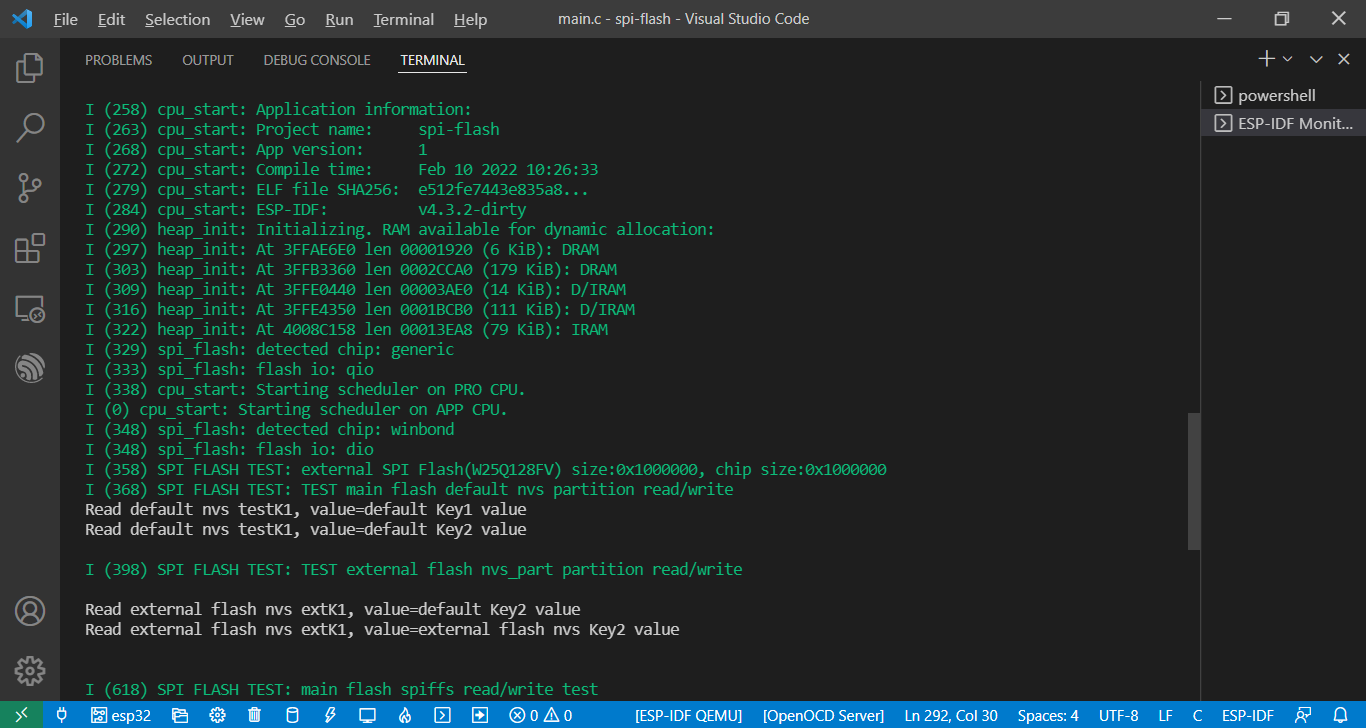Open launch profile dropdown beside plus
Screen dimensions: 1366x728
tap(1288, 59)
